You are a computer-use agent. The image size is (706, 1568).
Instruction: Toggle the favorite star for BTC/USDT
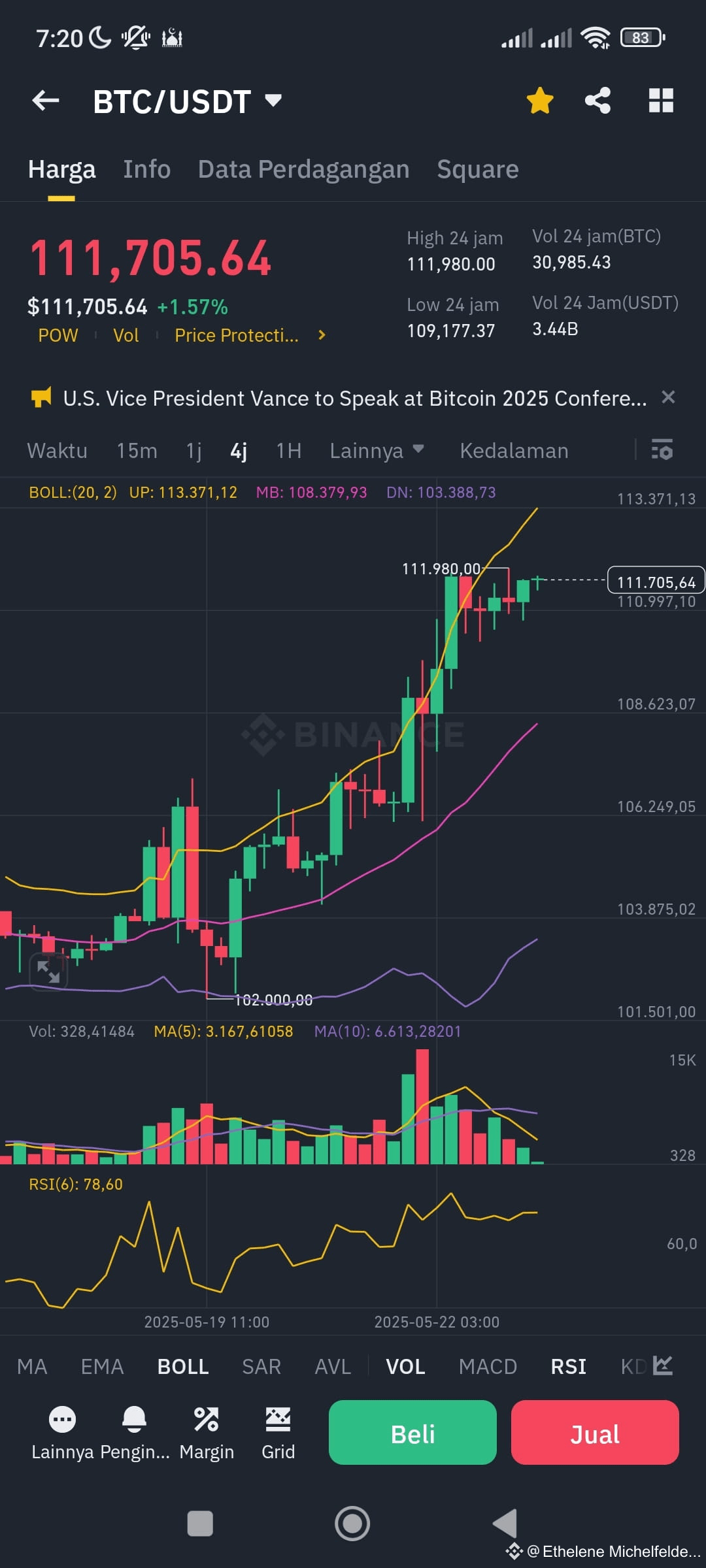(540, 101)
